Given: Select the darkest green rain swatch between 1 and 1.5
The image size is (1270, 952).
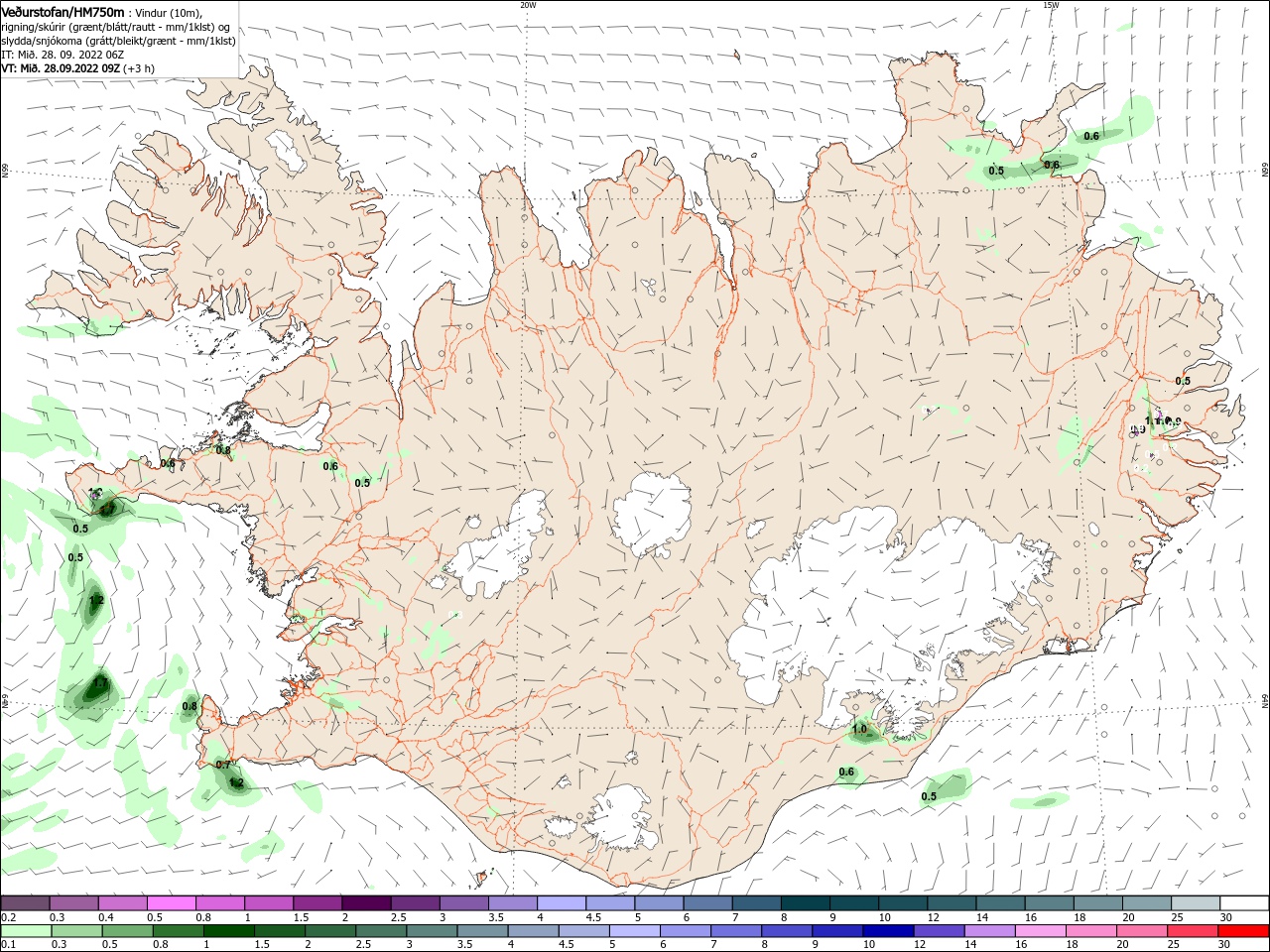Looking at the screenshot, I should pyautogui.click(x=228, y=931).
